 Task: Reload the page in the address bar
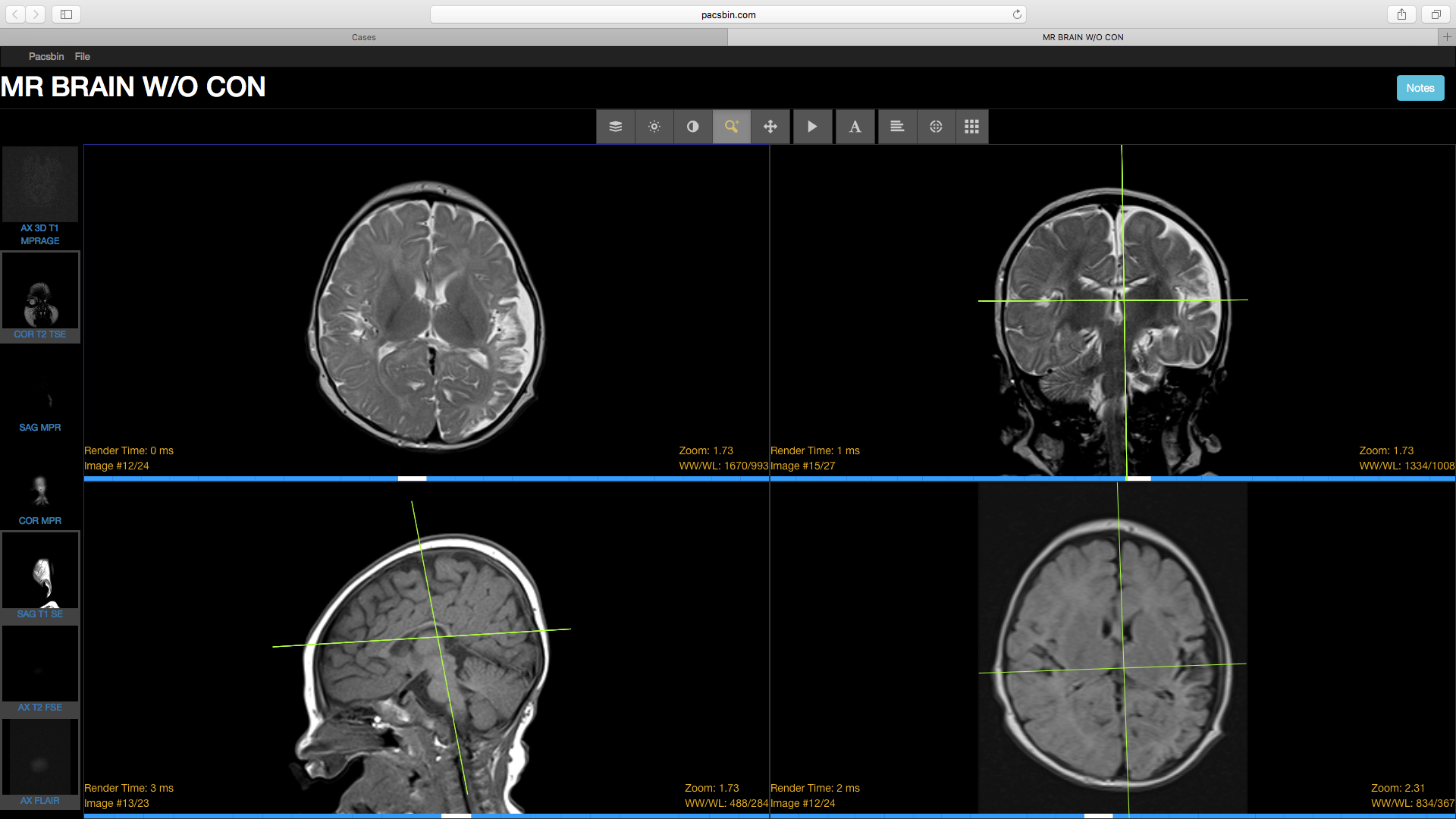click(1017, 14)
